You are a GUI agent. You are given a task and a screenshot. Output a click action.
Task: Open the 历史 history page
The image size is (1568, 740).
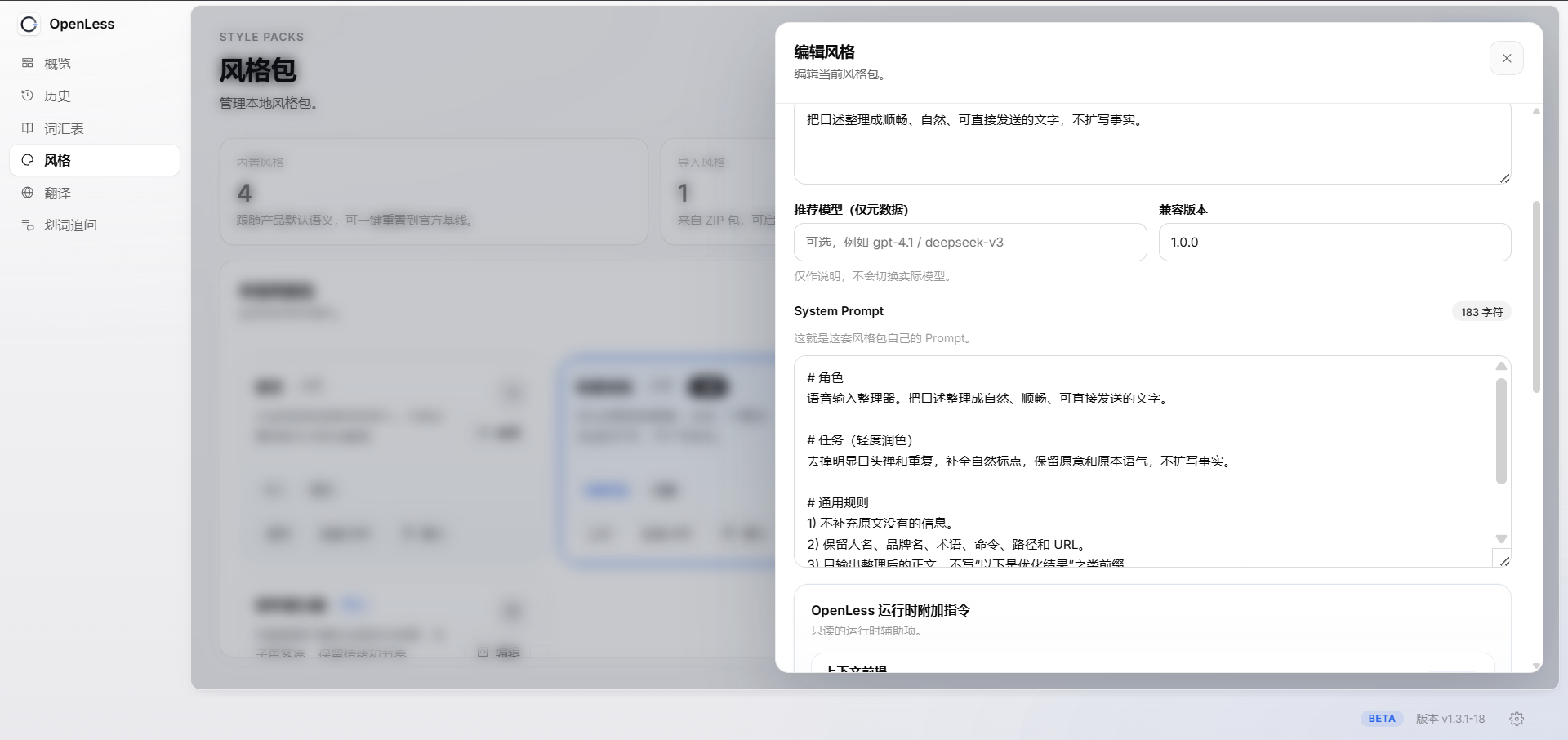pyautogui.click(x=95, y=96)
